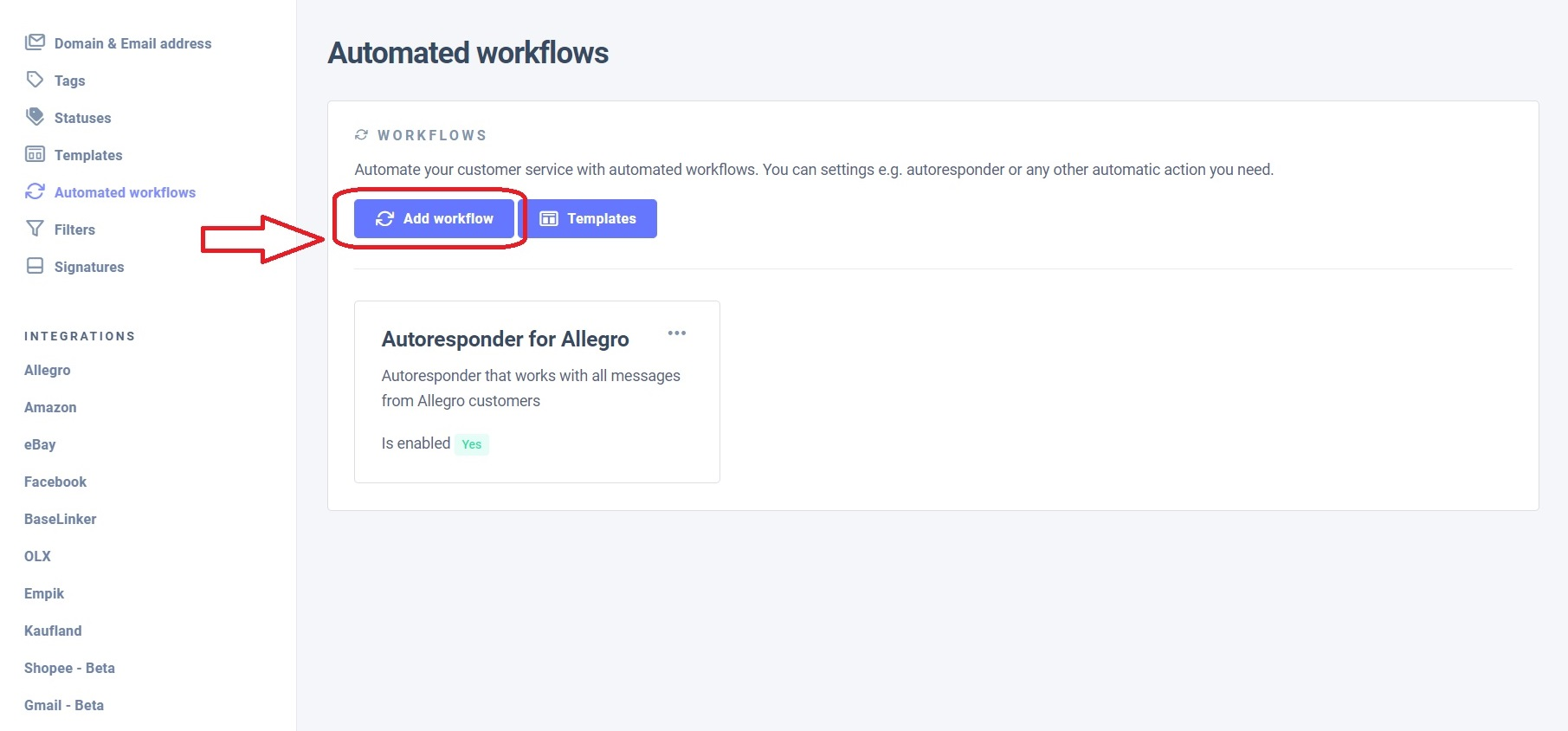The image size is (1568, 731).
Task: Click the Tags icon in sidebar
Action: tap(35, 80)
